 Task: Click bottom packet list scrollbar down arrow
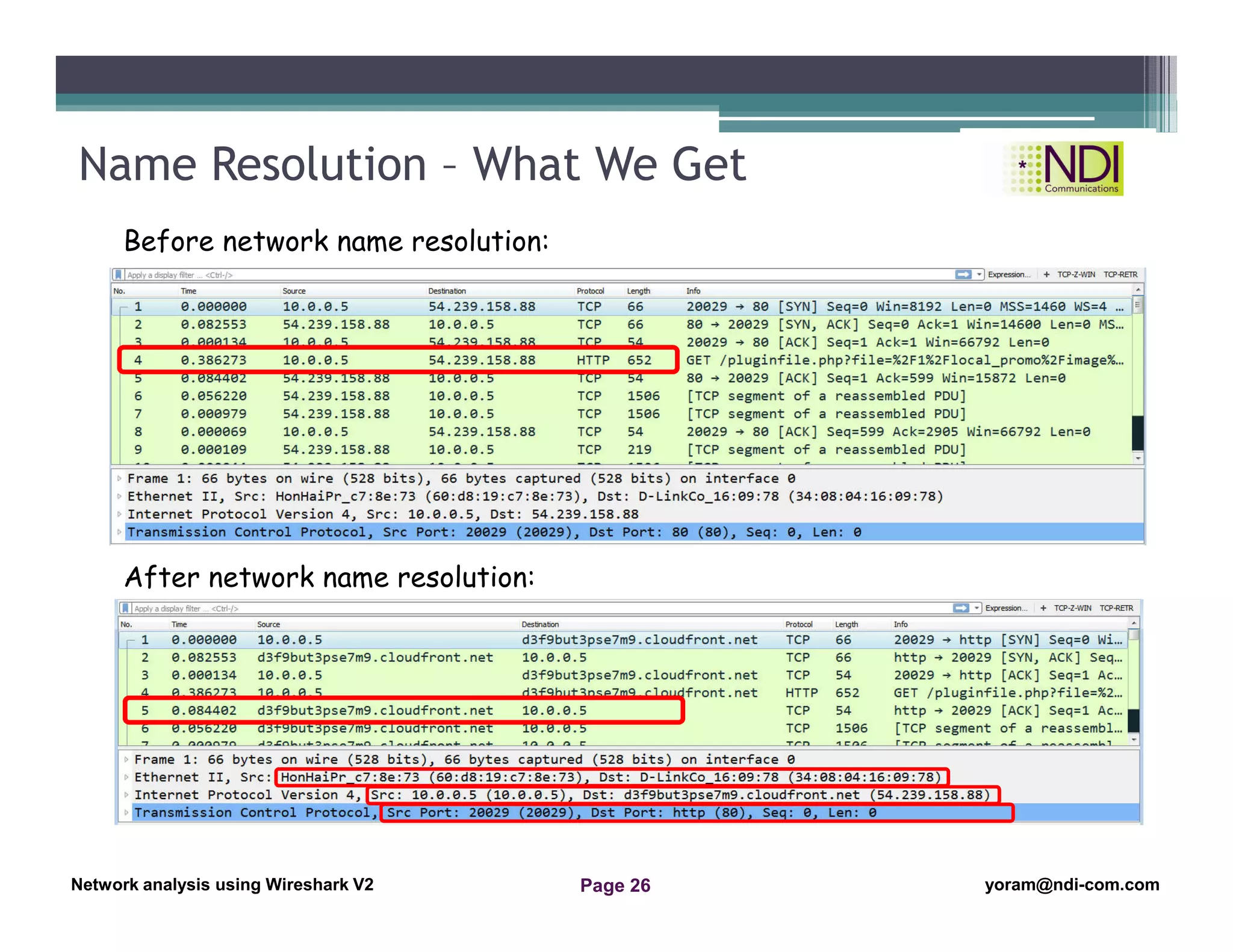click(1134, 739)
